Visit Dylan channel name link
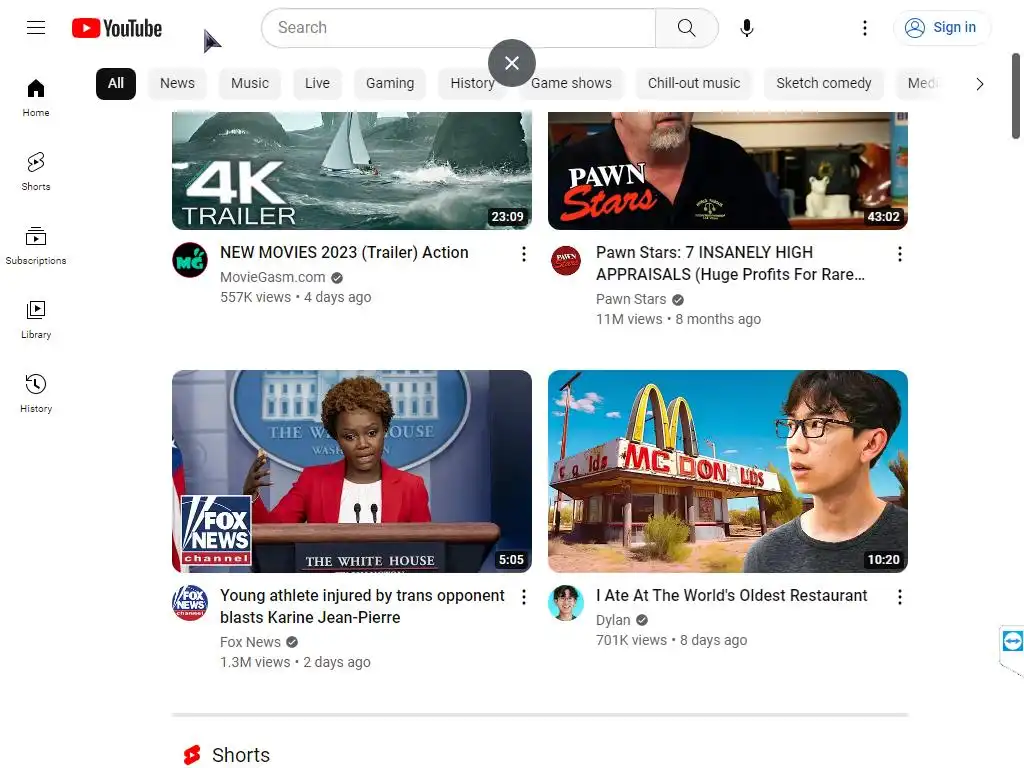The height and width of the screenshot is (768, 1024). [x=613, y=620]
